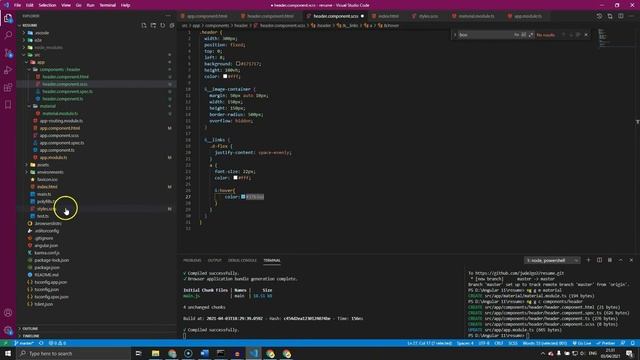Open the status bar notifications bell
Screen dimensions: 640x360
click(632, 343)
